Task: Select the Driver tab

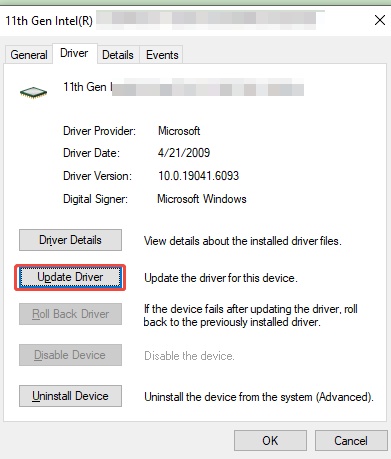Action: tap(74, 53)
